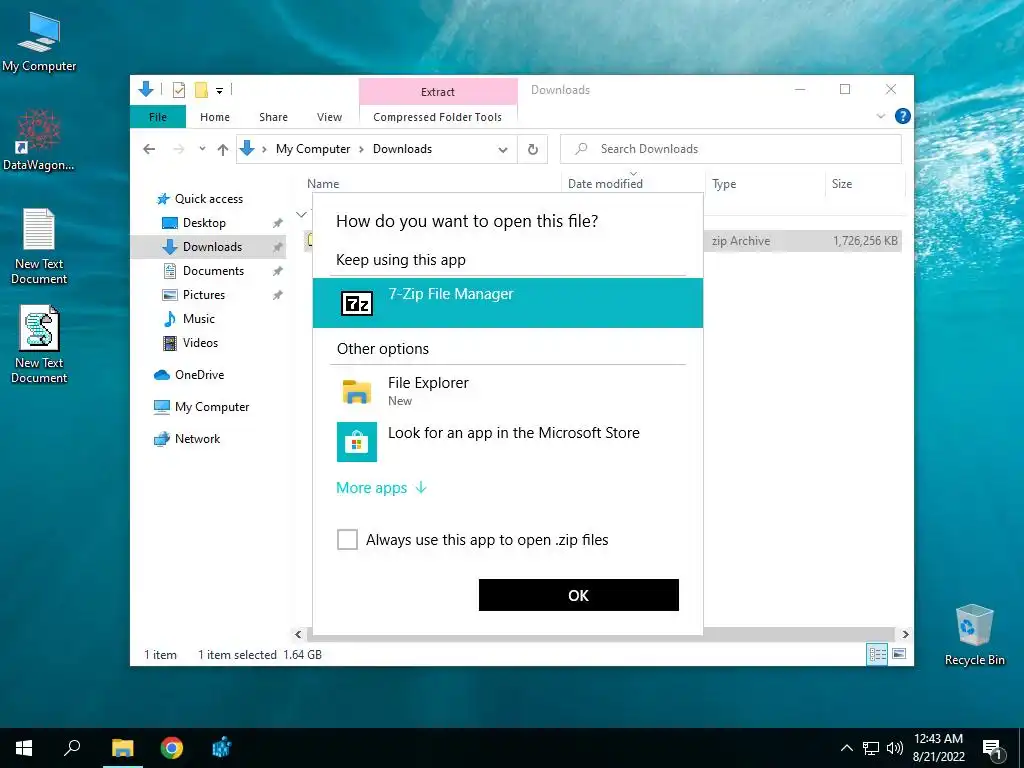Viewport: 1024px width, 768px height.
Task: Click My Computer in the breadcrumb
Action: [x=313, y=149]
